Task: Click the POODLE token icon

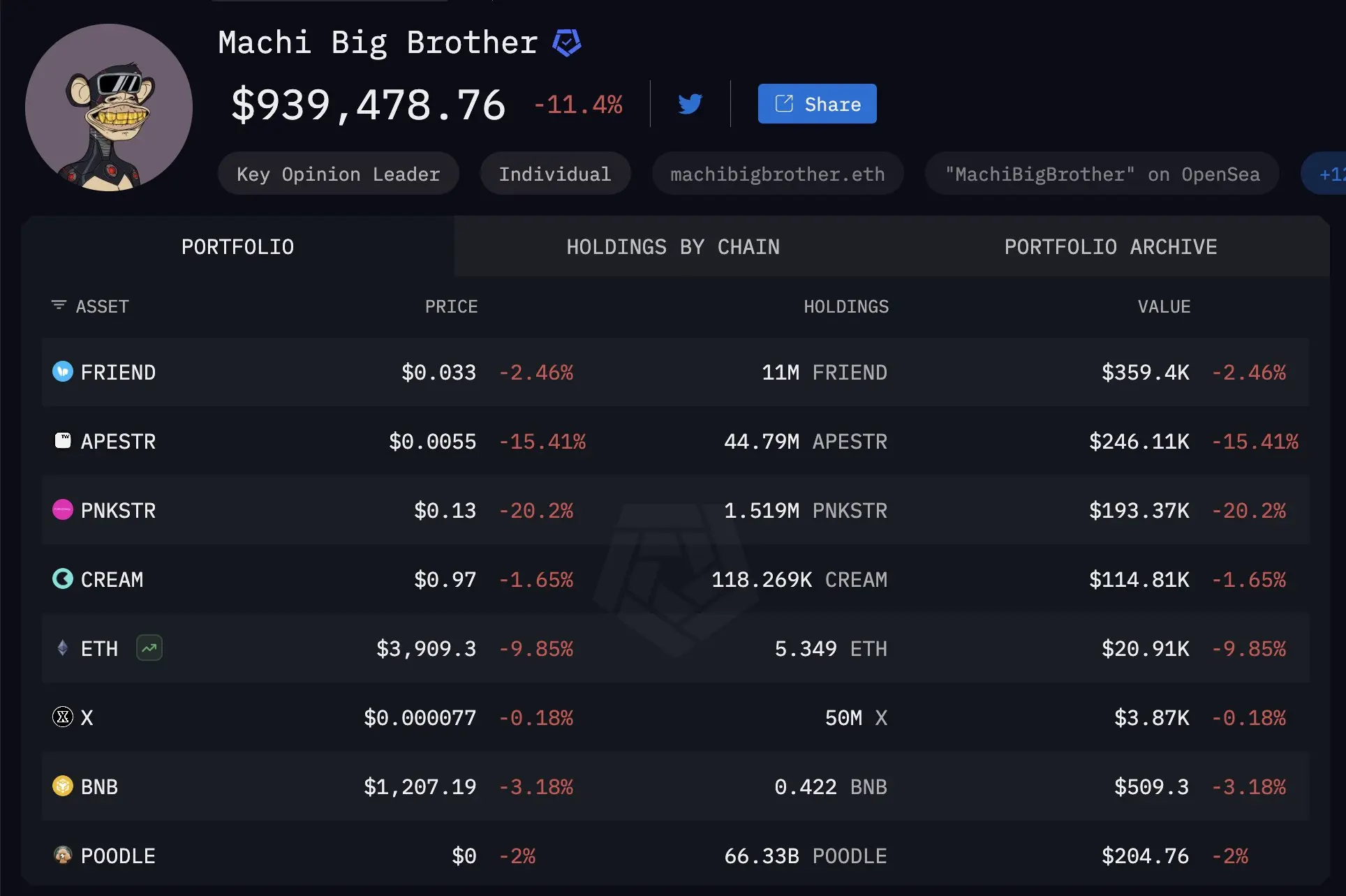Action: coord(63,855)
